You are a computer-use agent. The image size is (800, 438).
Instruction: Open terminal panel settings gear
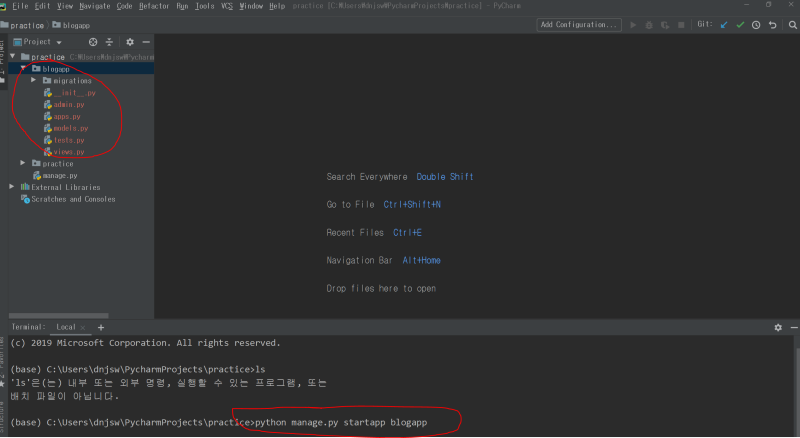click(778, 327)
